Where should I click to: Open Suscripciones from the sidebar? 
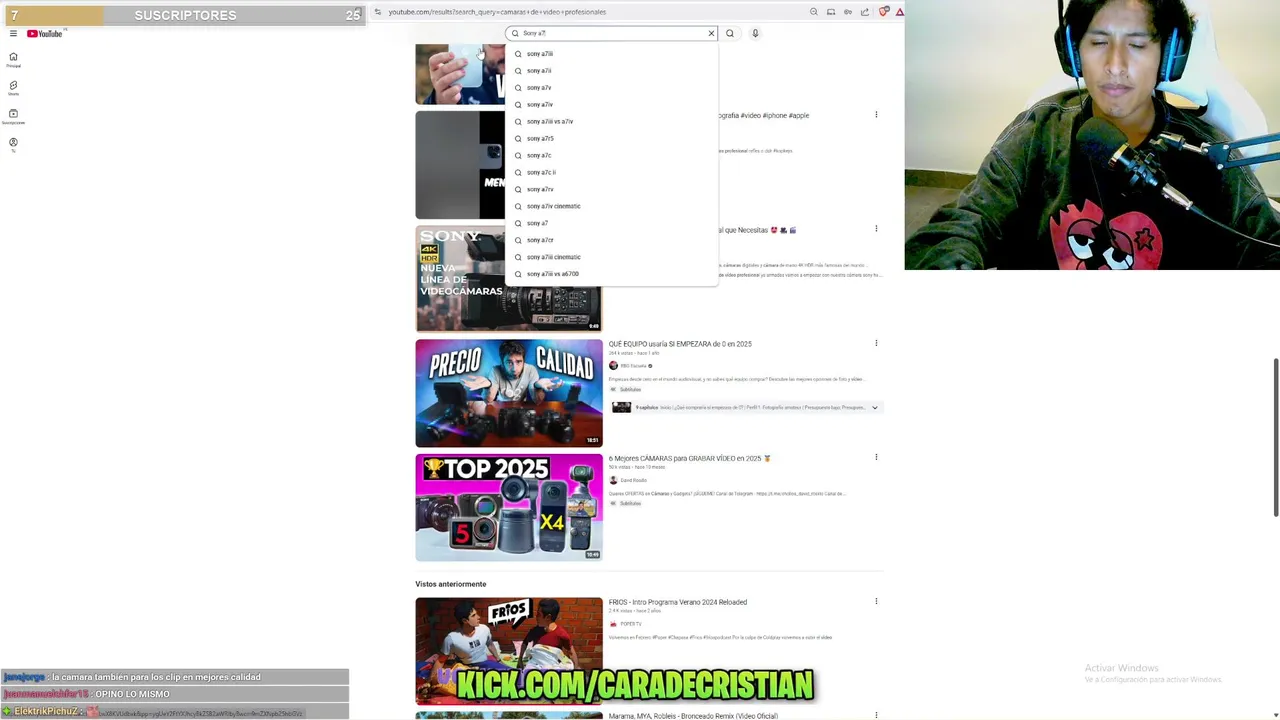pos(13,116)
